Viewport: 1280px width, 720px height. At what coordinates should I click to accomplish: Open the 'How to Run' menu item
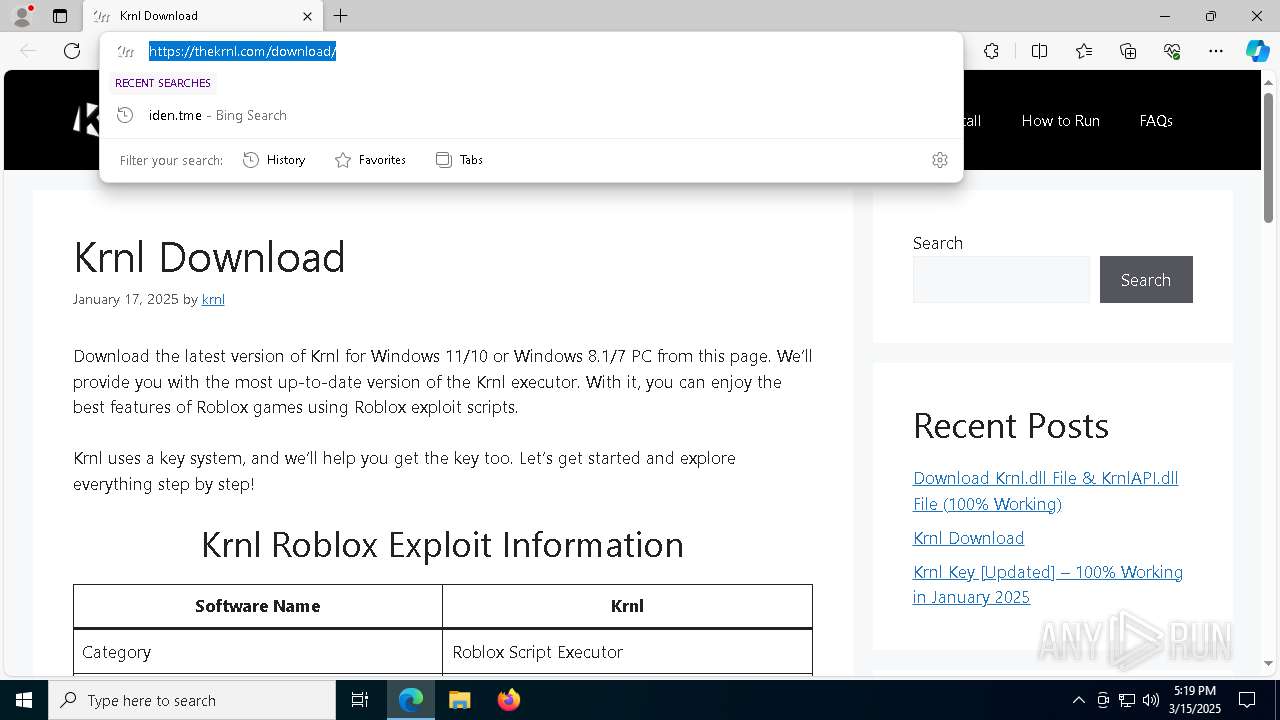[x=1060, y=120]
